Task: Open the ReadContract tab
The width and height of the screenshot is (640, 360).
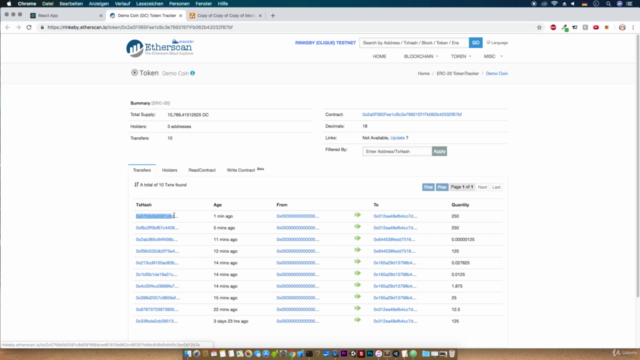Action: point(202,170)
